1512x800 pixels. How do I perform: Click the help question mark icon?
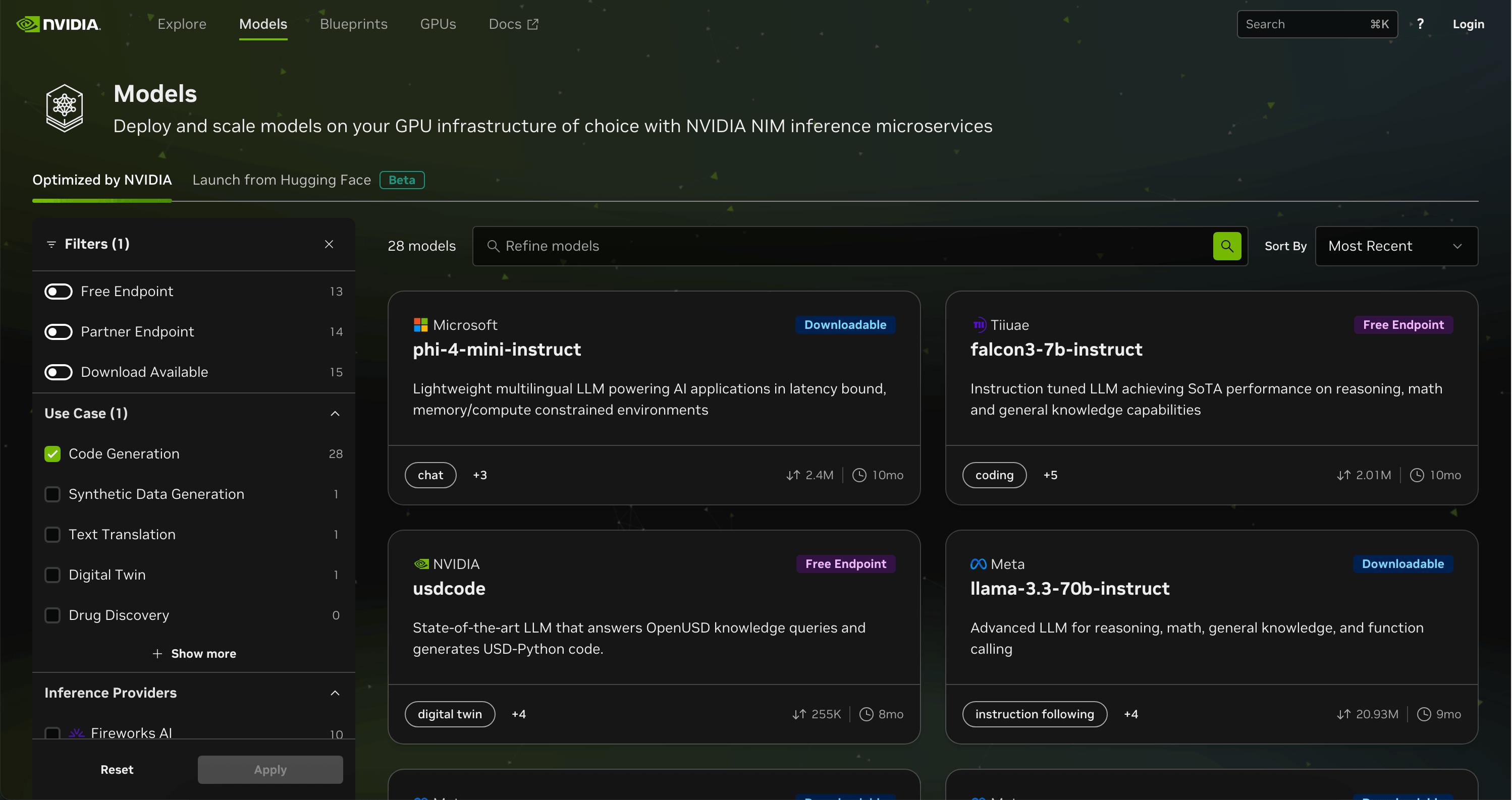1420,24
